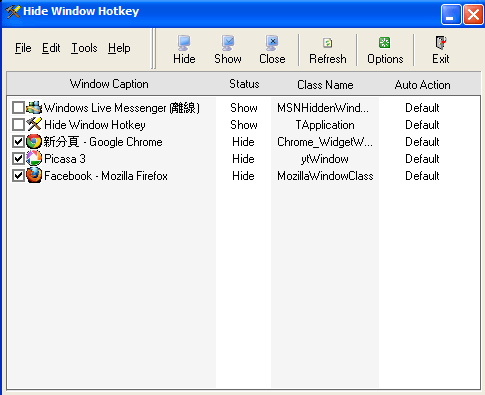Open the Edit menu

click(51, 48)
